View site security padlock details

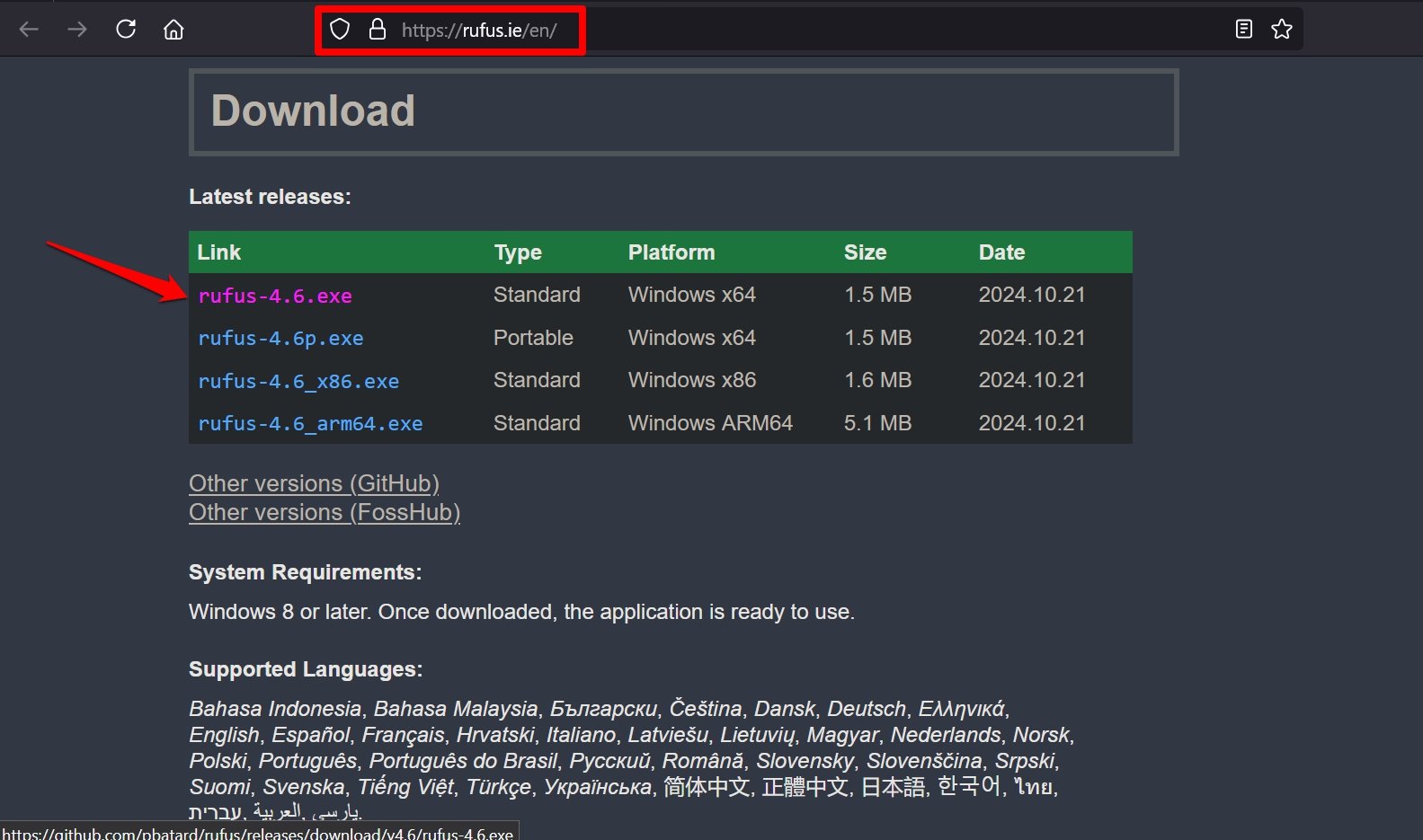click(x=378, y=30)
